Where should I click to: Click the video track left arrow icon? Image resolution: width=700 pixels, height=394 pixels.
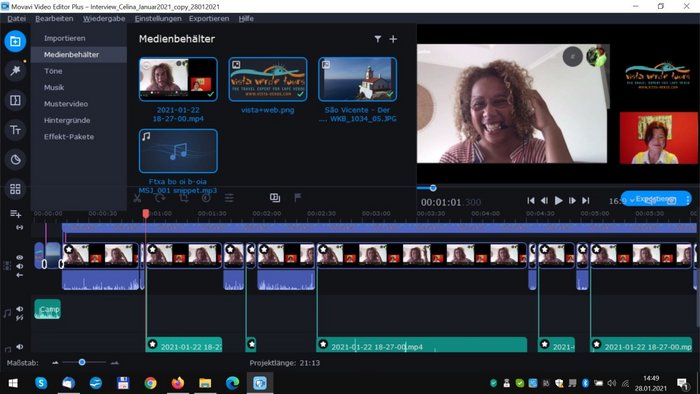tap(20, 275)
